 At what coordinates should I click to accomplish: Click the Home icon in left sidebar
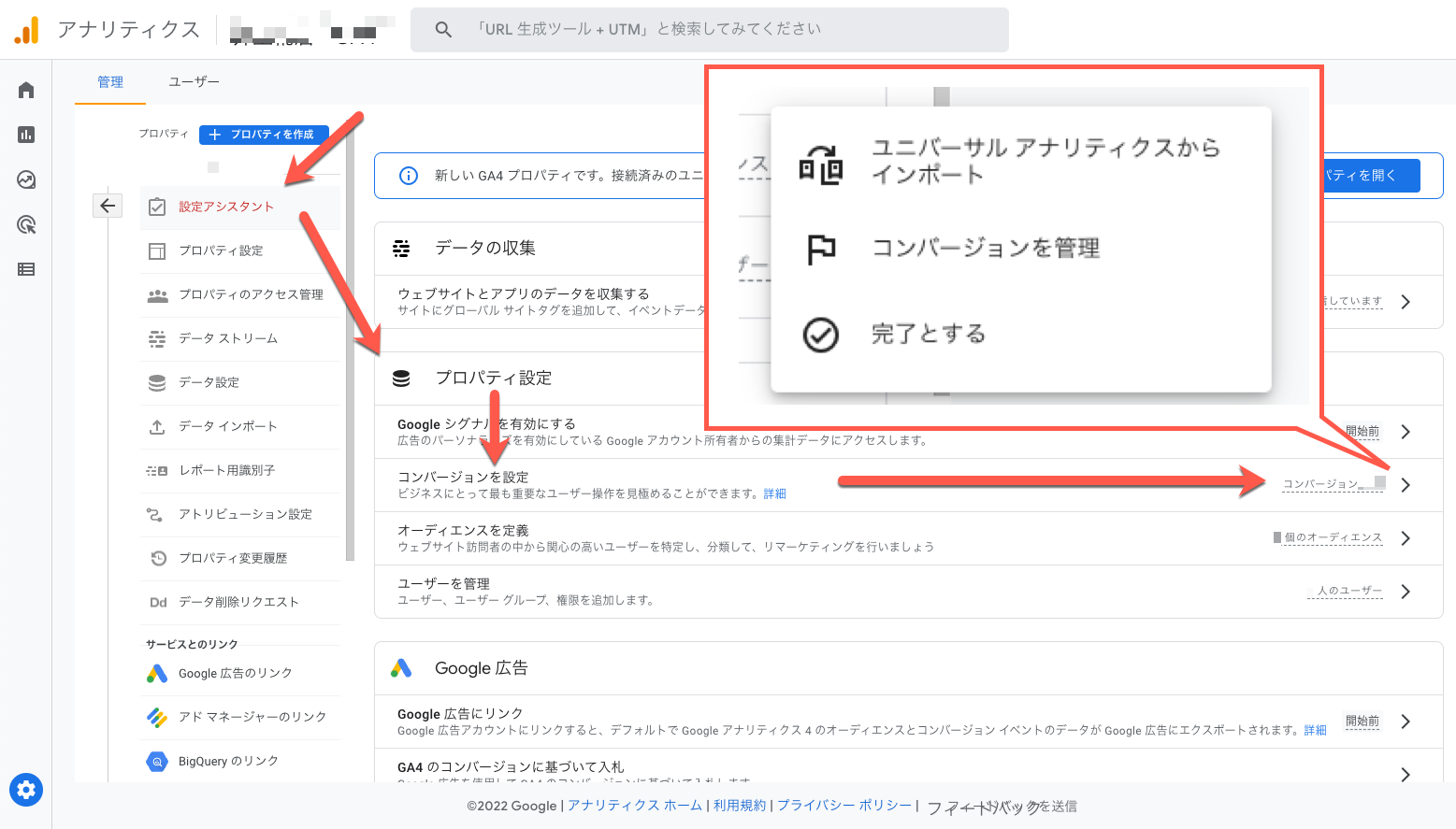[26, 90]
